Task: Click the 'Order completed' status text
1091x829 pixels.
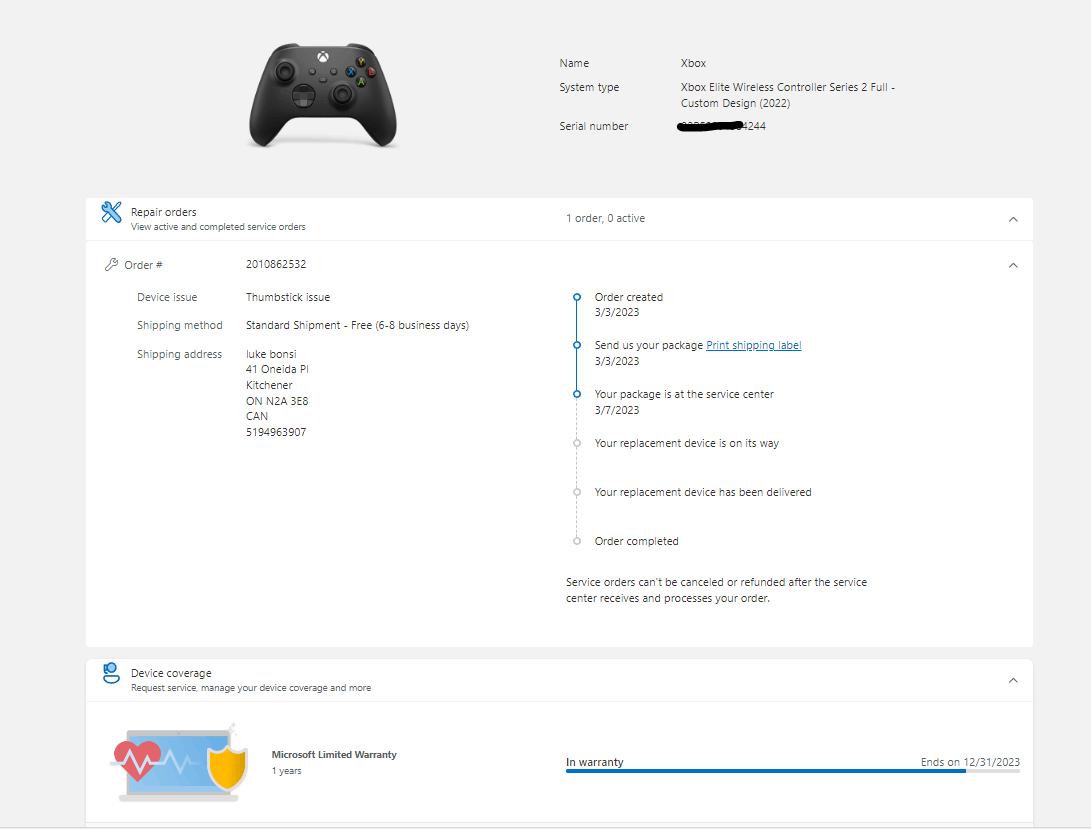Action: click(636, 542)
